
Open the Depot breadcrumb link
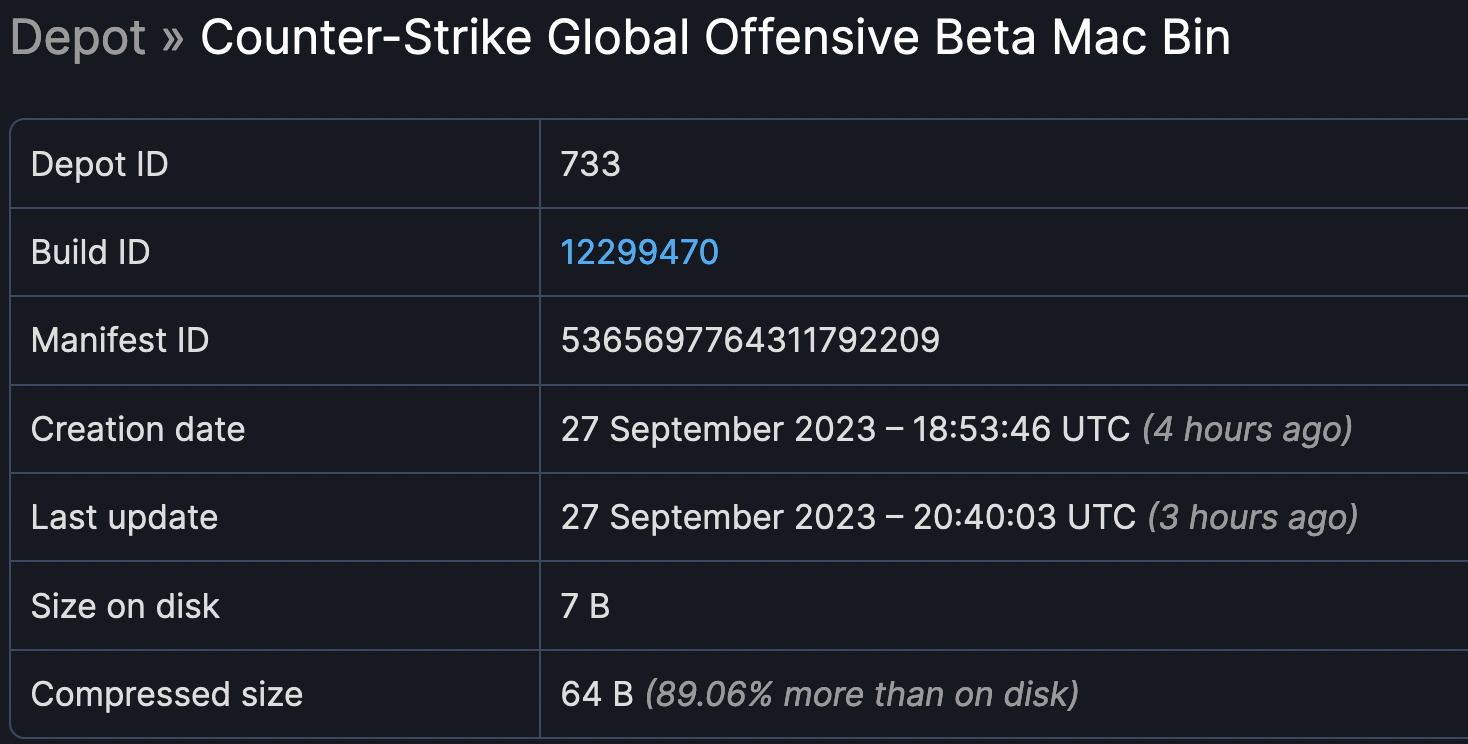click(78, 39)
